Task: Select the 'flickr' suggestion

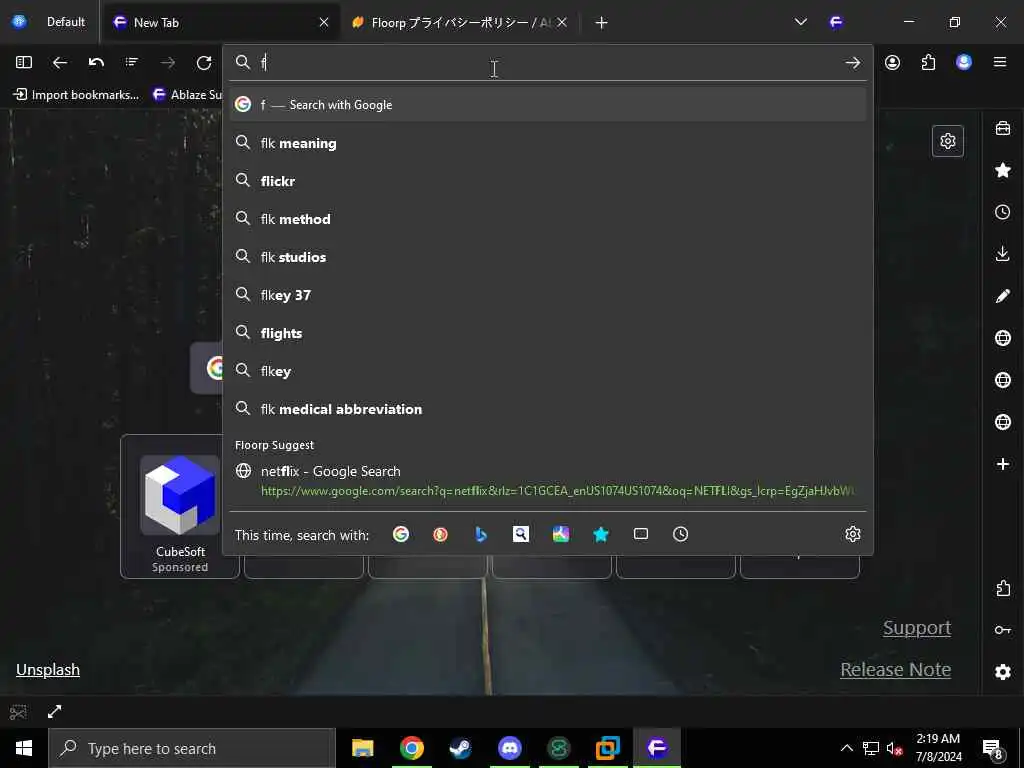Action: point(548,181)
